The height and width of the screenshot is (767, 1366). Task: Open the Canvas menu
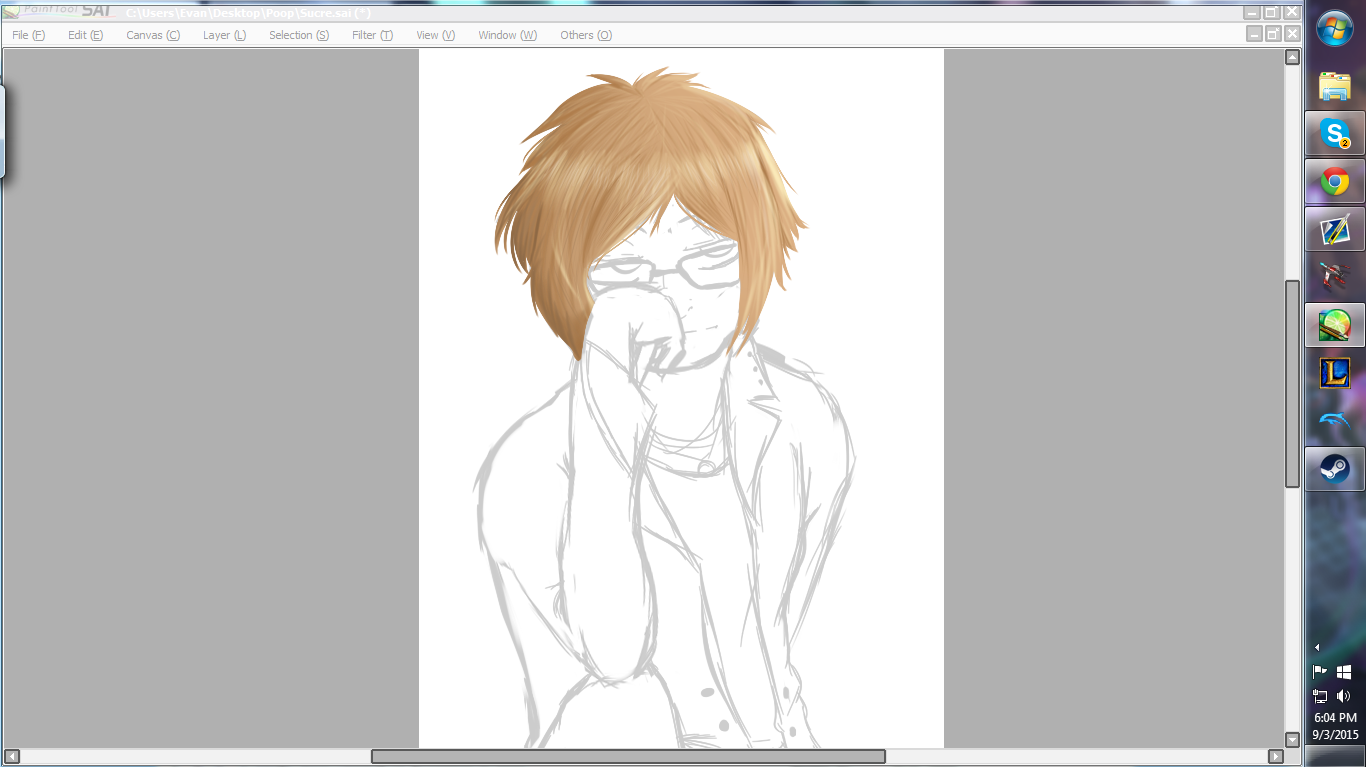(x=153, y=35)
